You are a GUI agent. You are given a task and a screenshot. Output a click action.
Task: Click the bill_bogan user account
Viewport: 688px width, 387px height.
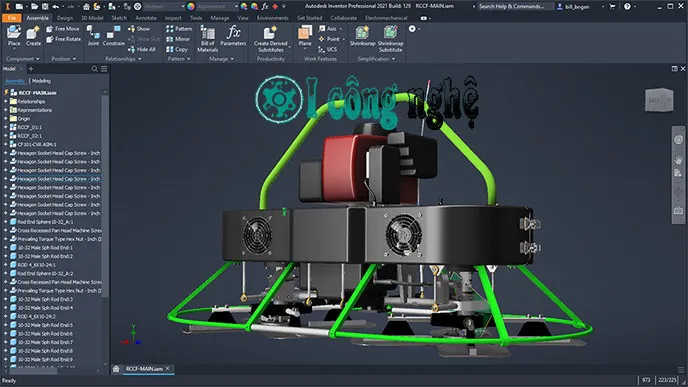[x=577, y=7]
